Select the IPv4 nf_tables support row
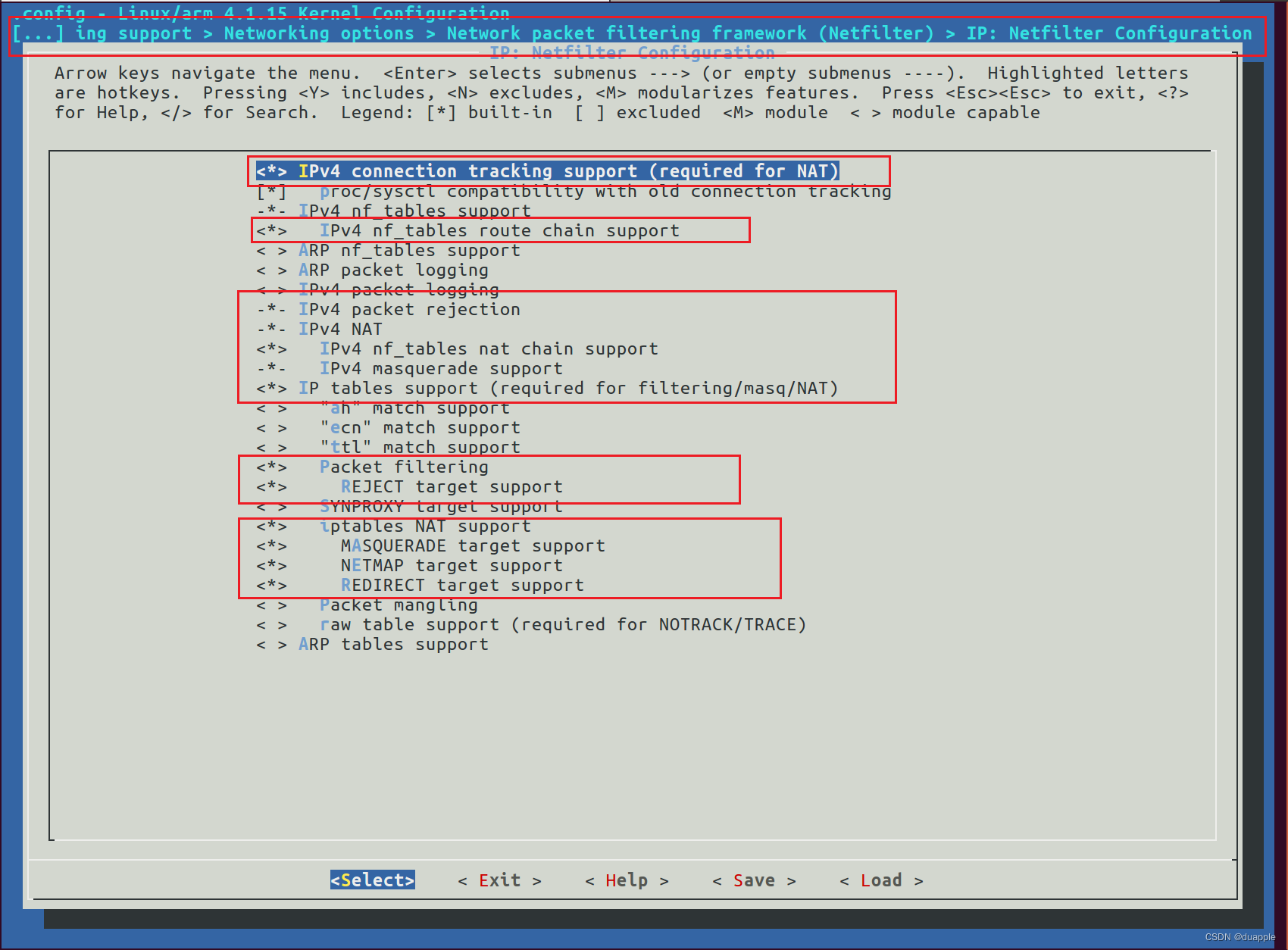The image size is (1288, 950). (393, 211)
